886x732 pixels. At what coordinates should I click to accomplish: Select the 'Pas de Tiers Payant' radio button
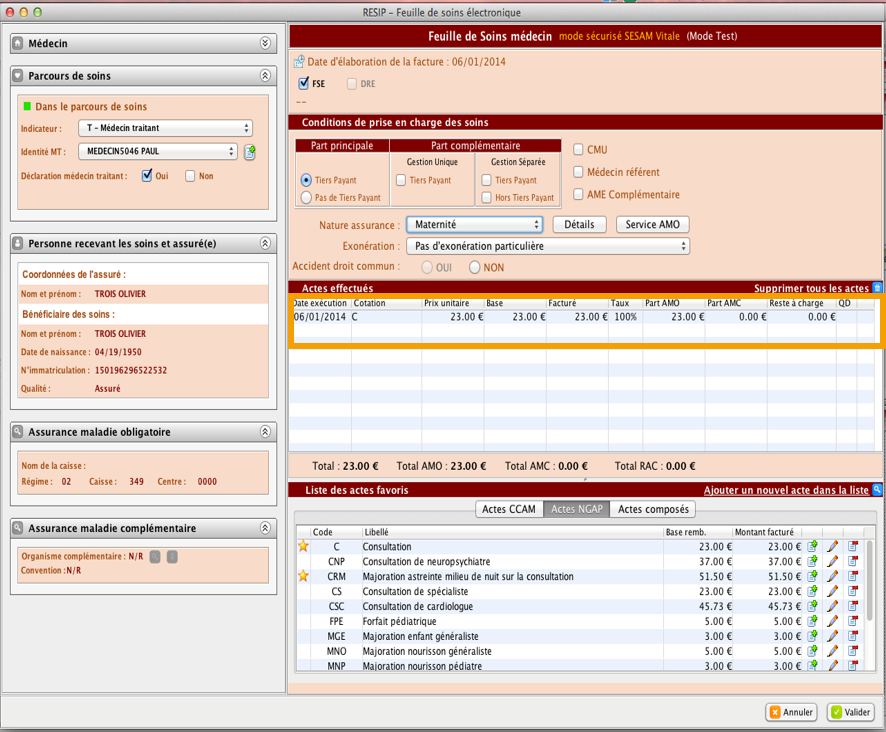click(x=306, y=198)
